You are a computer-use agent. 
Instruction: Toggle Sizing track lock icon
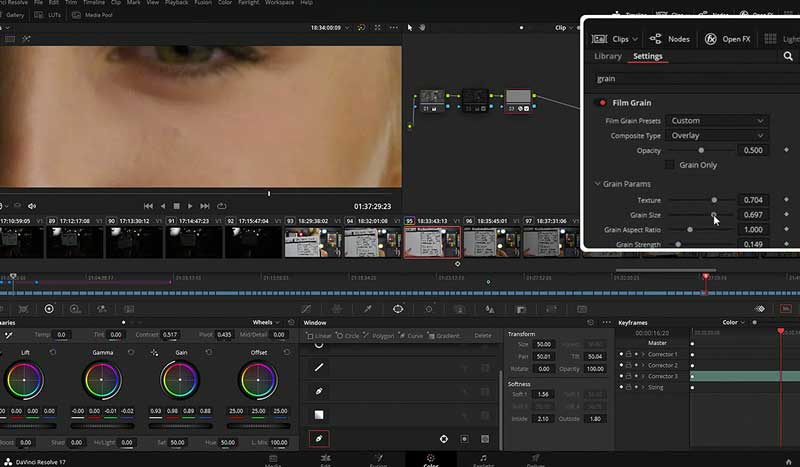[x=629, y=387]
